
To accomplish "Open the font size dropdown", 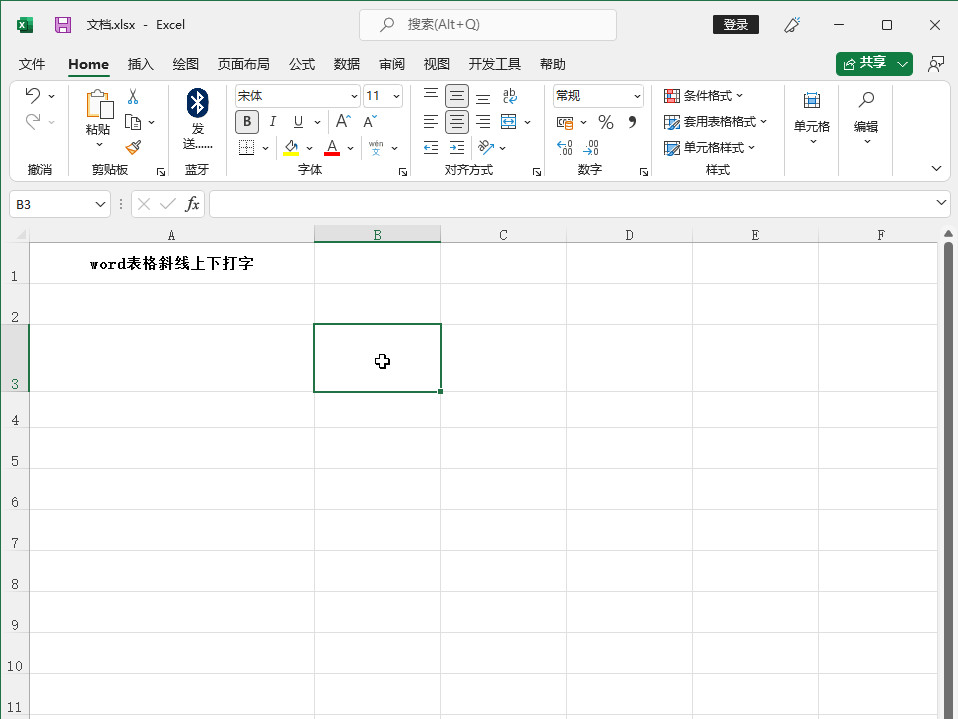I will [x=396, y=96].
